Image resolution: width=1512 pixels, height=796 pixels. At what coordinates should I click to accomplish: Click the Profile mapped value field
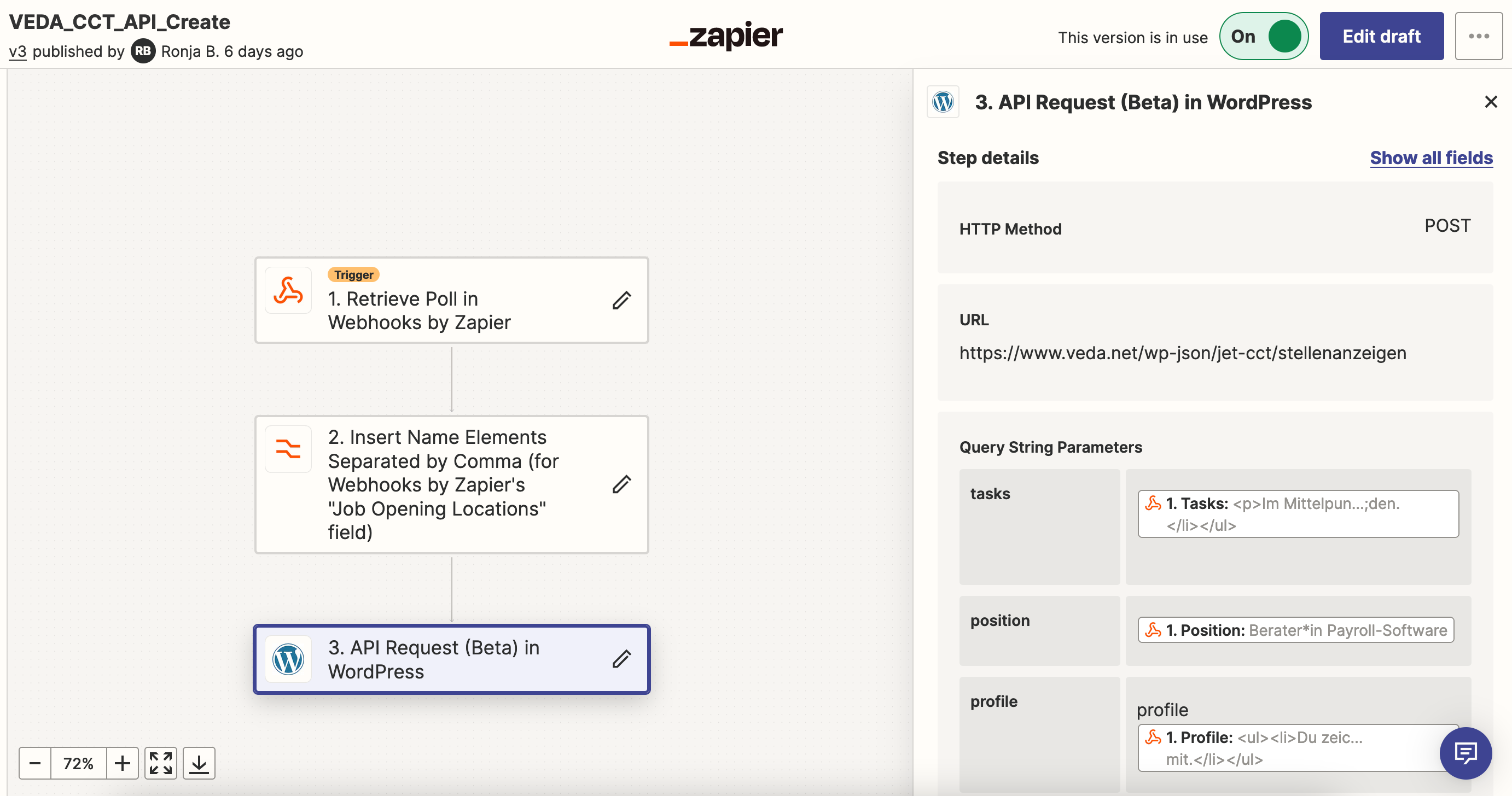(x=1298, y=748)
